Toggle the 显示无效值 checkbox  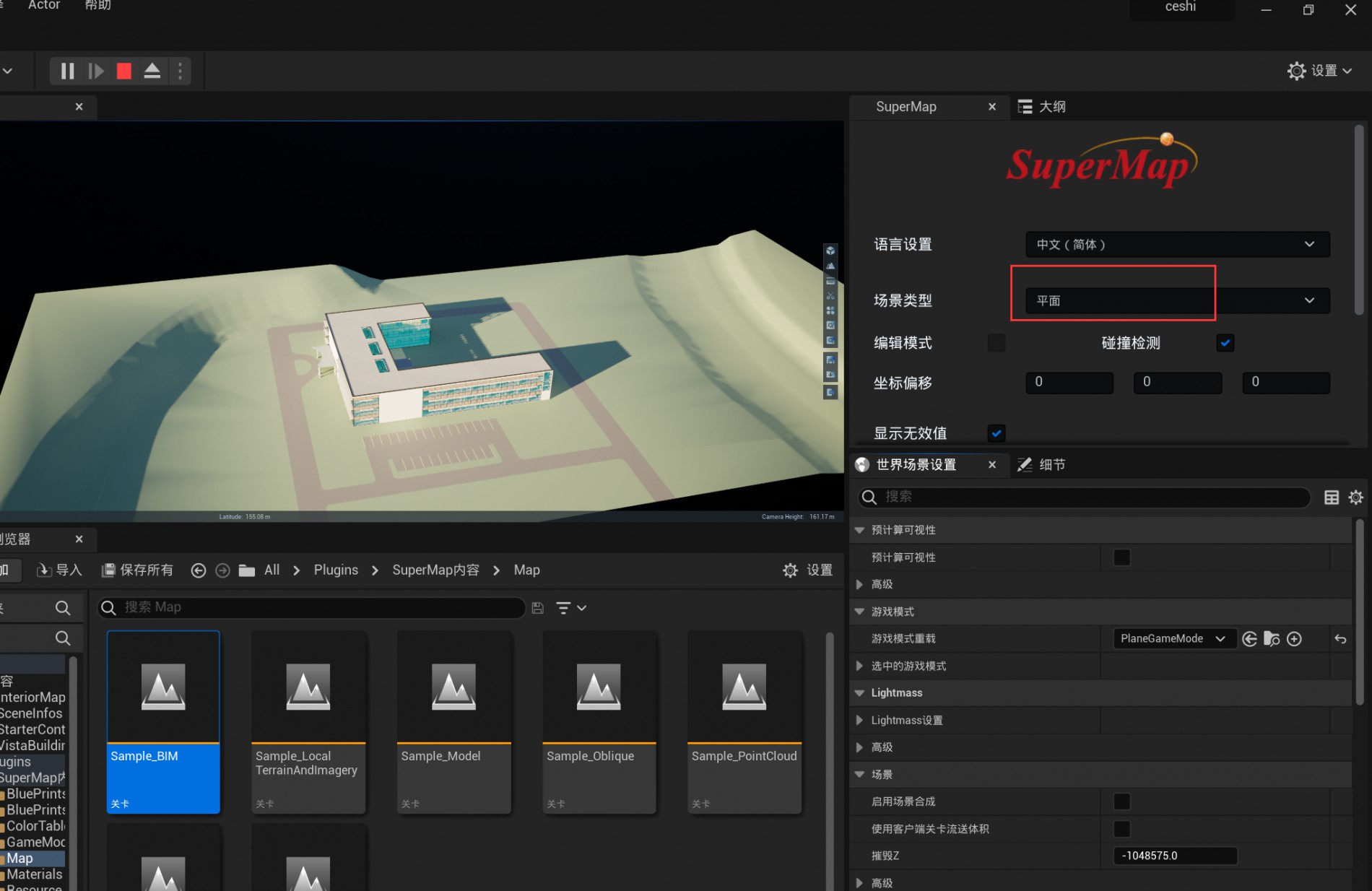(997, 433)
